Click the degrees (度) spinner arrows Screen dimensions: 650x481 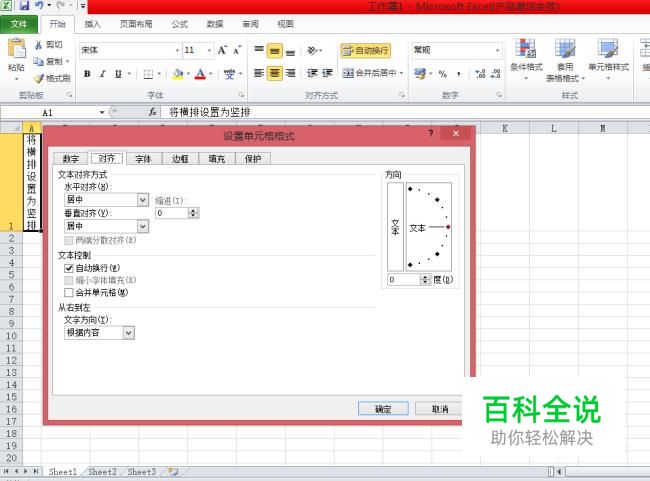coord(425,279)
